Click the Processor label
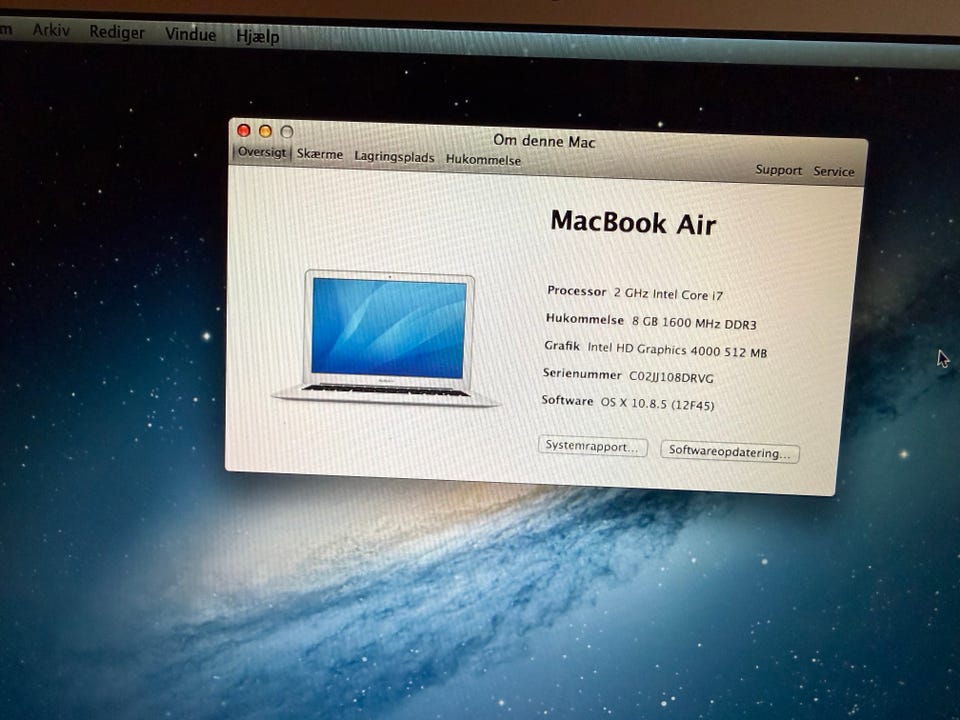 tap(577, 291)
